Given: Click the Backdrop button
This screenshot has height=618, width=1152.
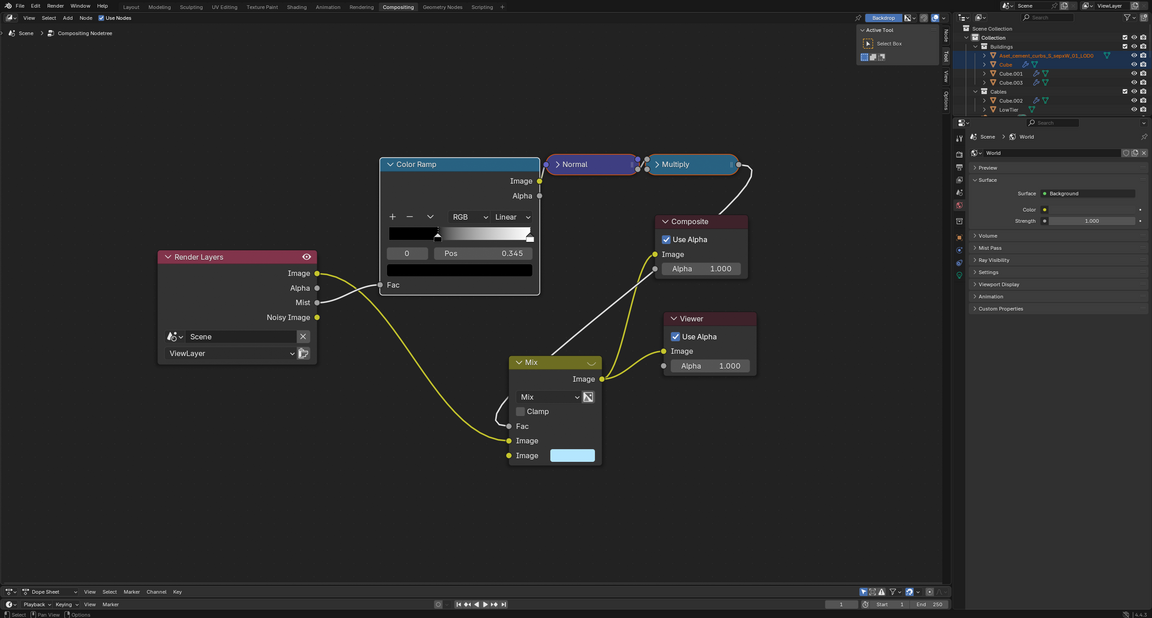Looking at the screenshot, I should click(x=883, y=18).
